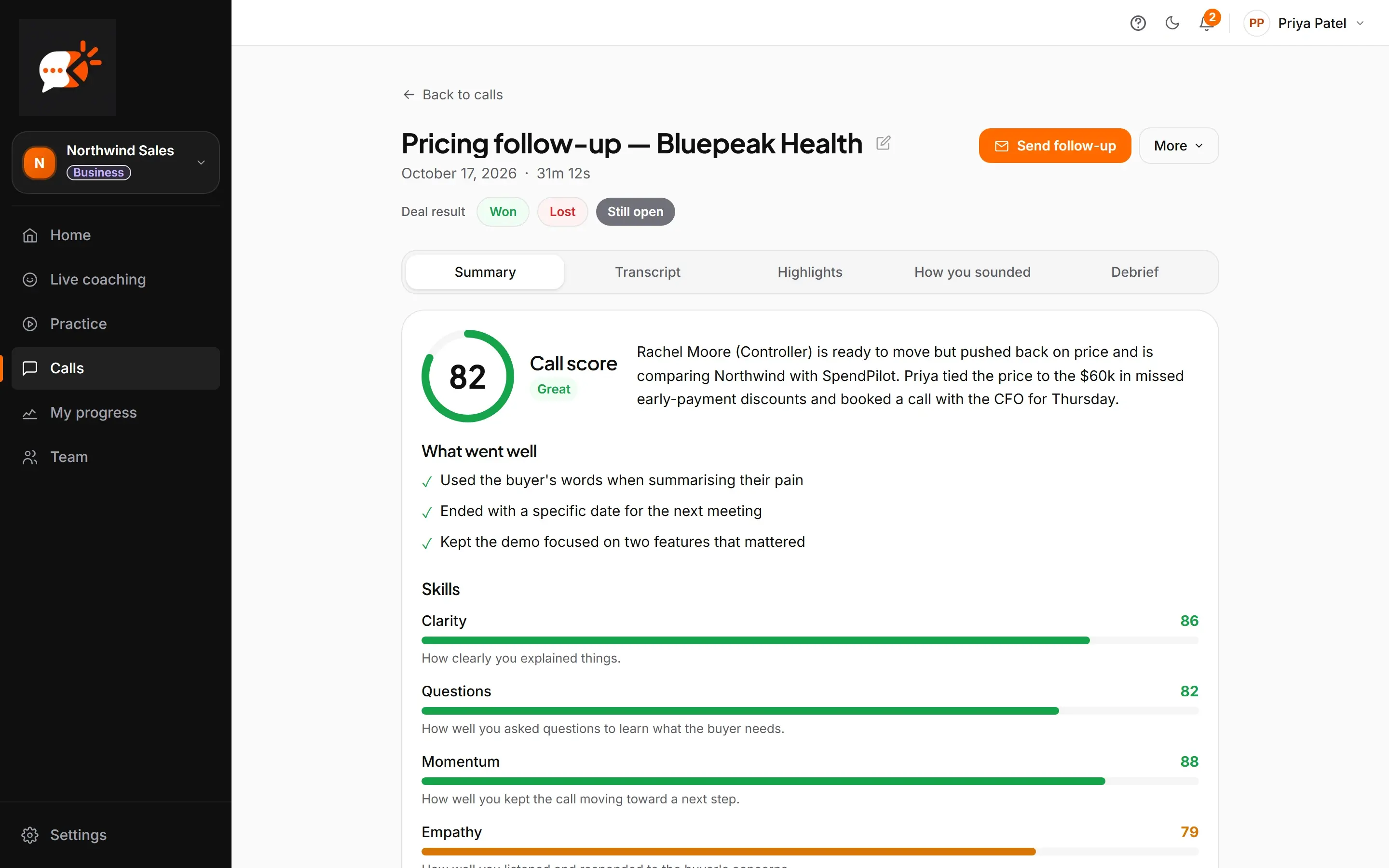Image resolution: width=1389 pixels, height=868 pixels.
Task: Expand the Priya Patel account menu chevron
Action: (1360, 23)
